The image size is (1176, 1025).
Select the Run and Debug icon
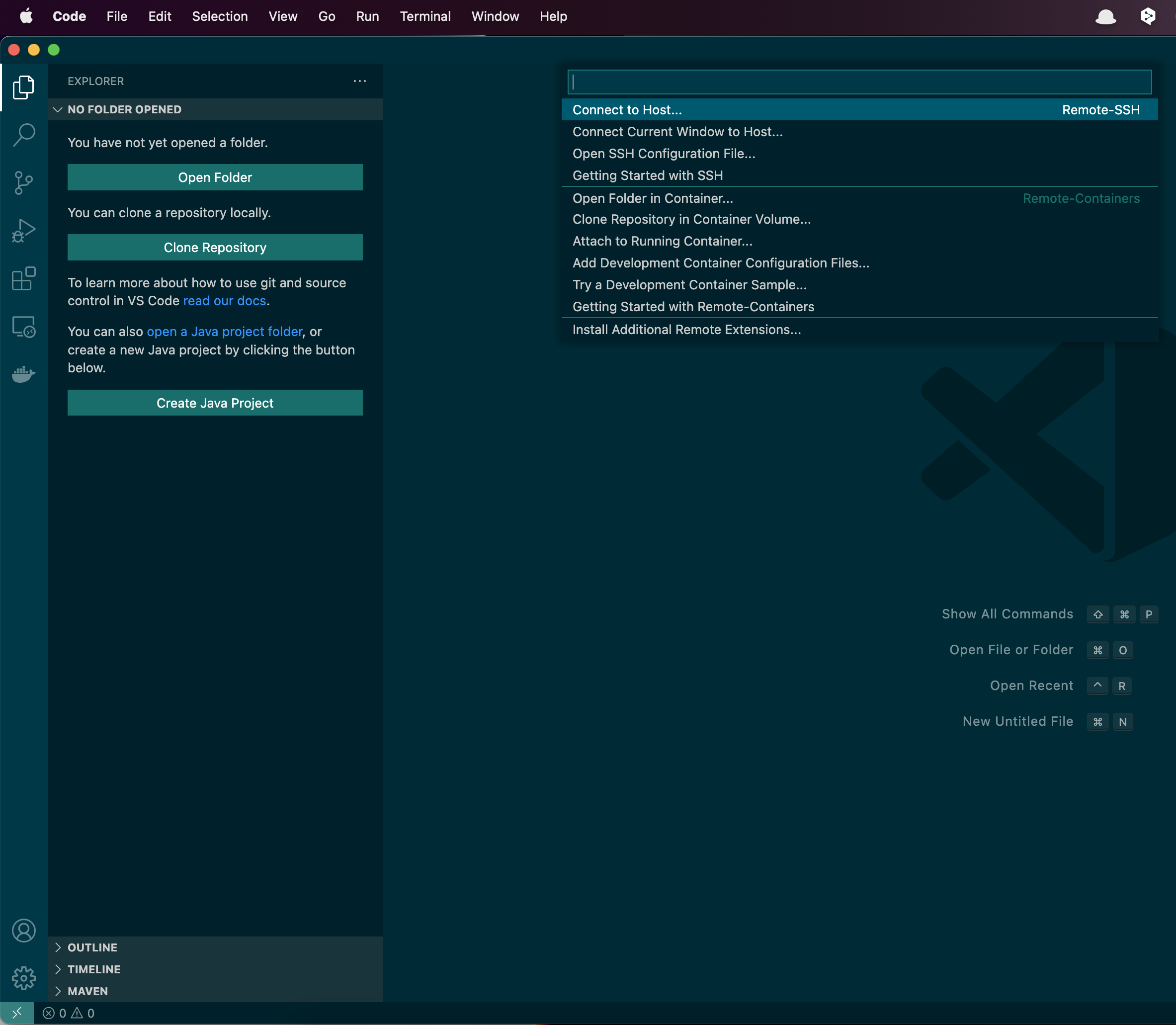(23, 231)
